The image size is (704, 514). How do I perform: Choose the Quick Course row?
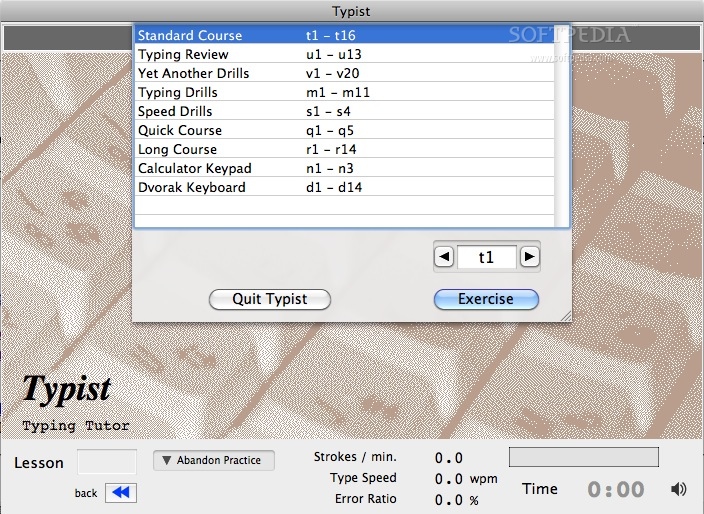click(x=344, y=130)
